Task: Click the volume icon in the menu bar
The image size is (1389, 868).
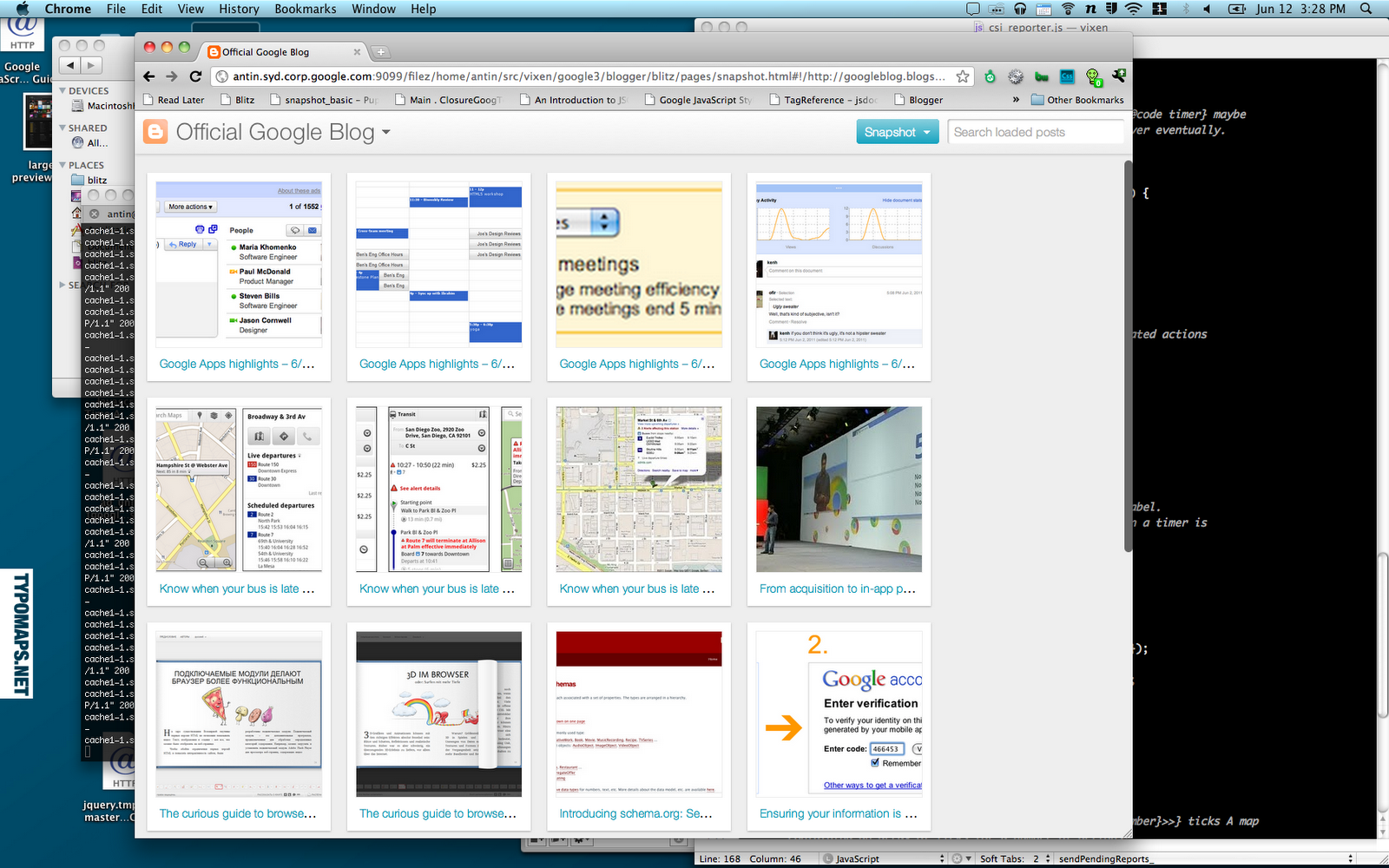Action: tap(1208, 9)
